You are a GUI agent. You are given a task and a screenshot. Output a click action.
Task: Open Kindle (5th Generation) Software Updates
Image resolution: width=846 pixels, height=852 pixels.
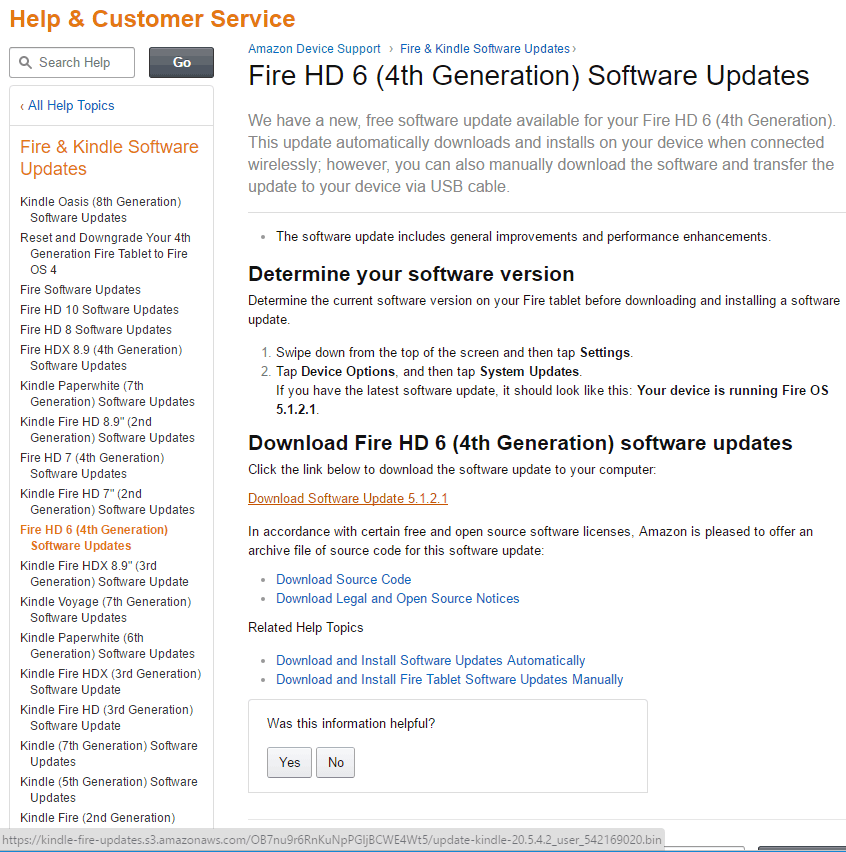tap(109, 790)
